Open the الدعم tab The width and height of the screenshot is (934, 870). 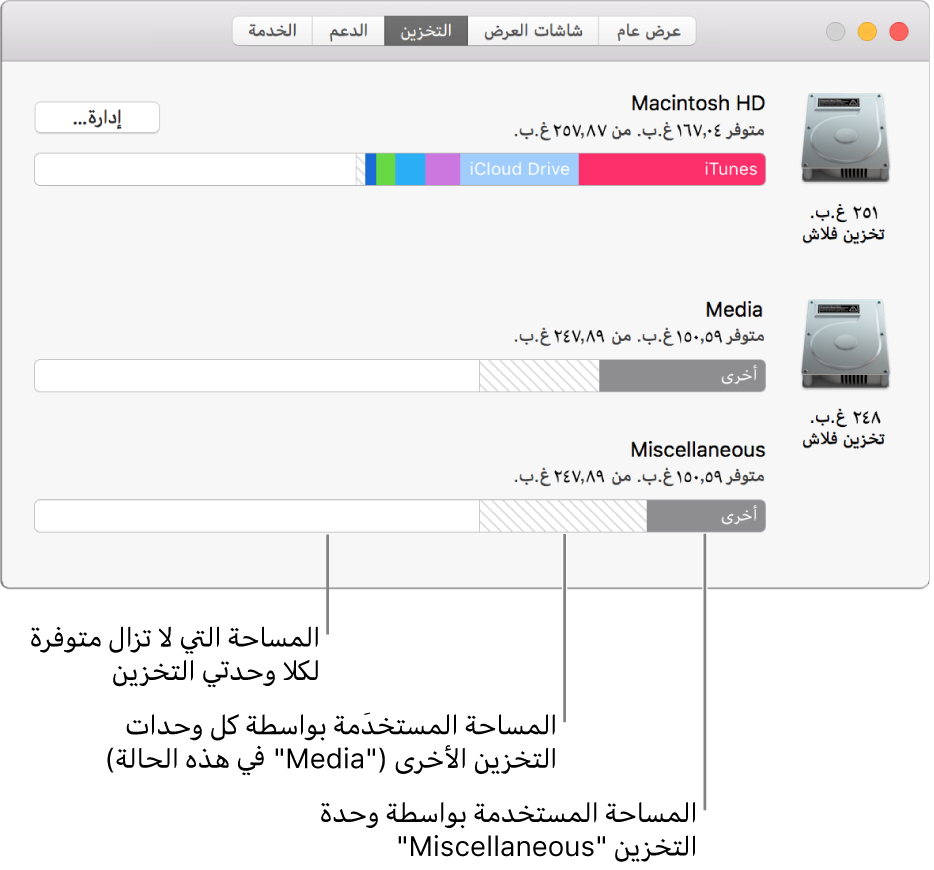[x=348, y=31]
